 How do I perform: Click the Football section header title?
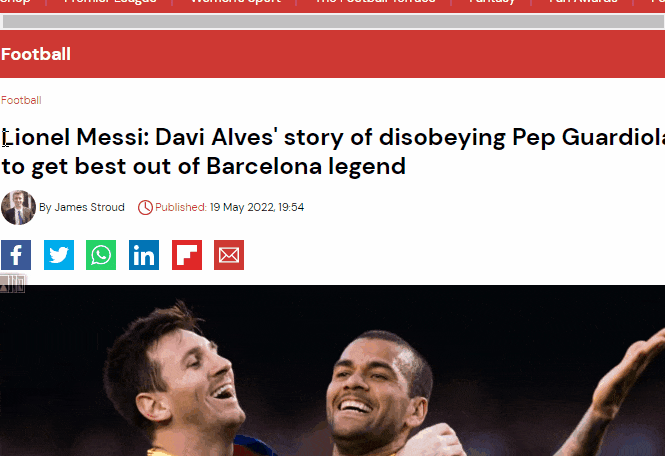(36, 54)
